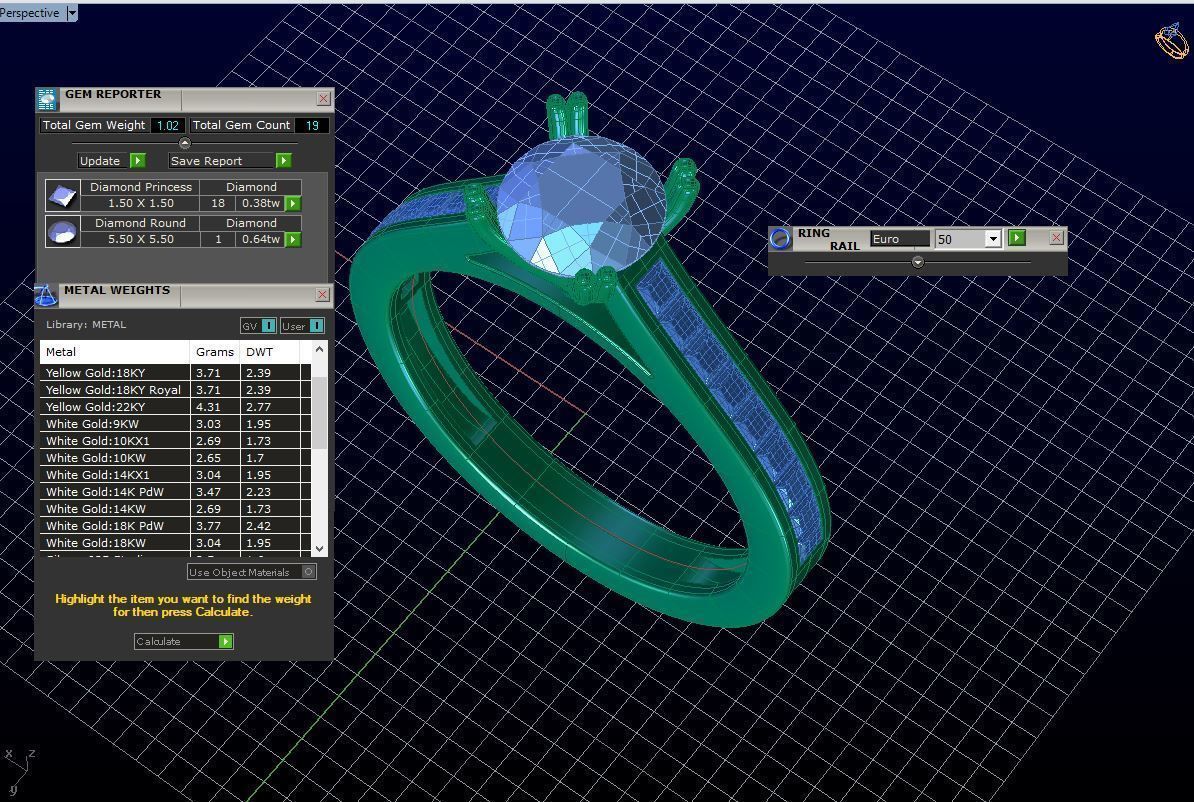Click the green arrow on the Calculate button
This screenshot has width=1194, height=802.
(225, 641)
